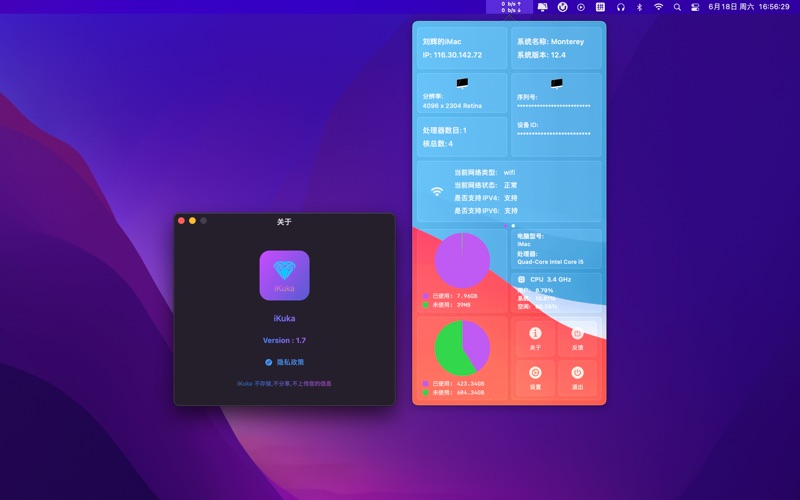Close the 关于 window with red button
Viewport: 800px width, 500px height.
(181, 221)
